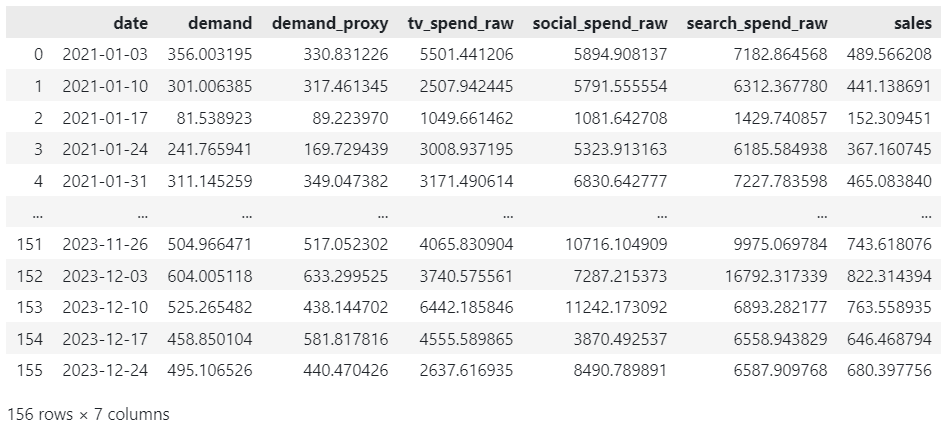Click row index 0
The image size is (949, 439).
point(39,54)
